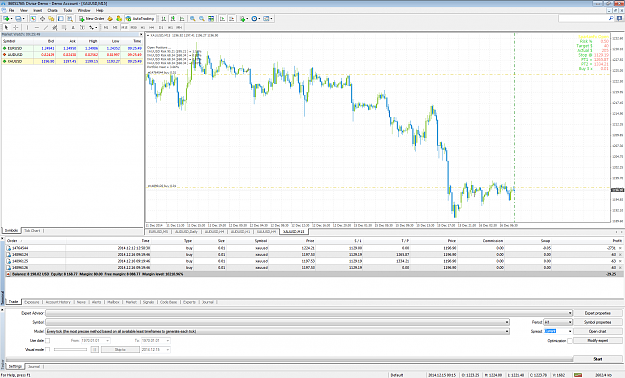Zoom out the chart
625x378 pixels.
coord(202,18)
